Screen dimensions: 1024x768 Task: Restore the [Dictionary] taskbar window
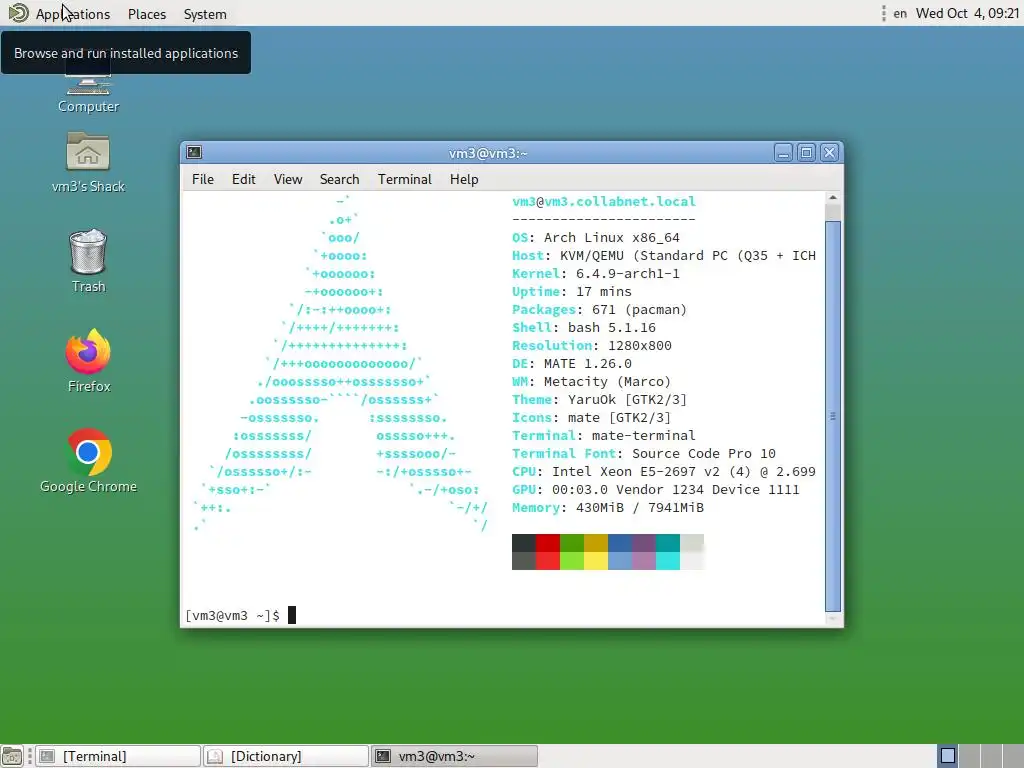(x=285, y=756)
